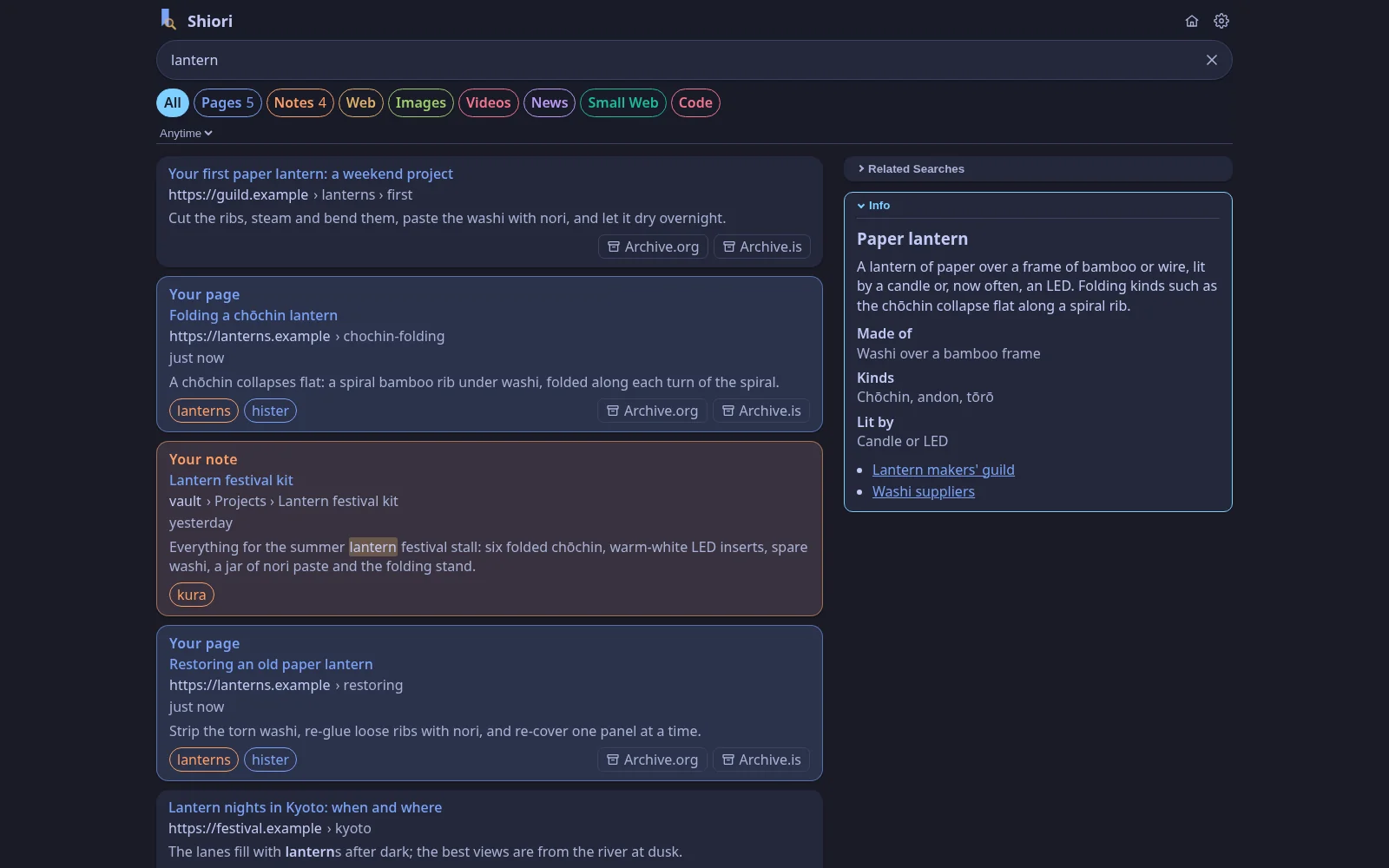Open 'Lantern nights in Kyoto' result

305,807
